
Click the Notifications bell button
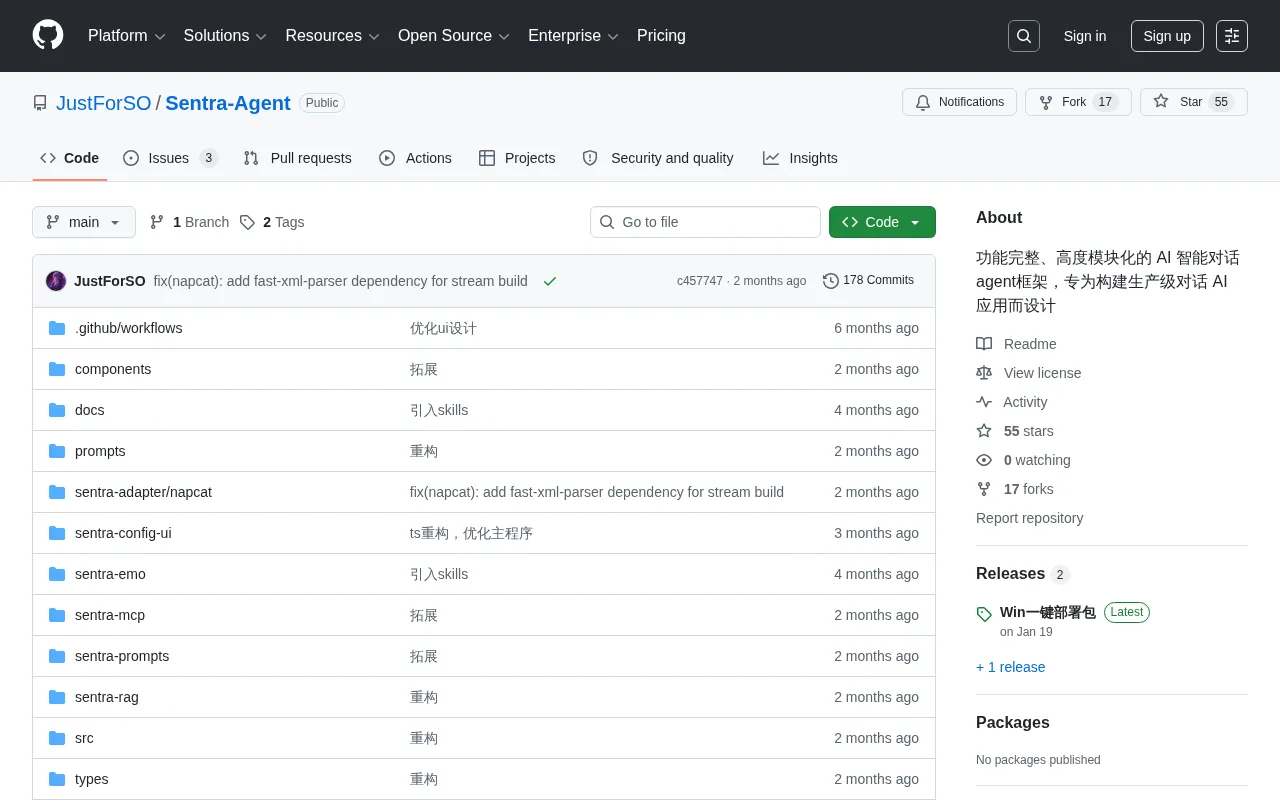tap(959, 102)
